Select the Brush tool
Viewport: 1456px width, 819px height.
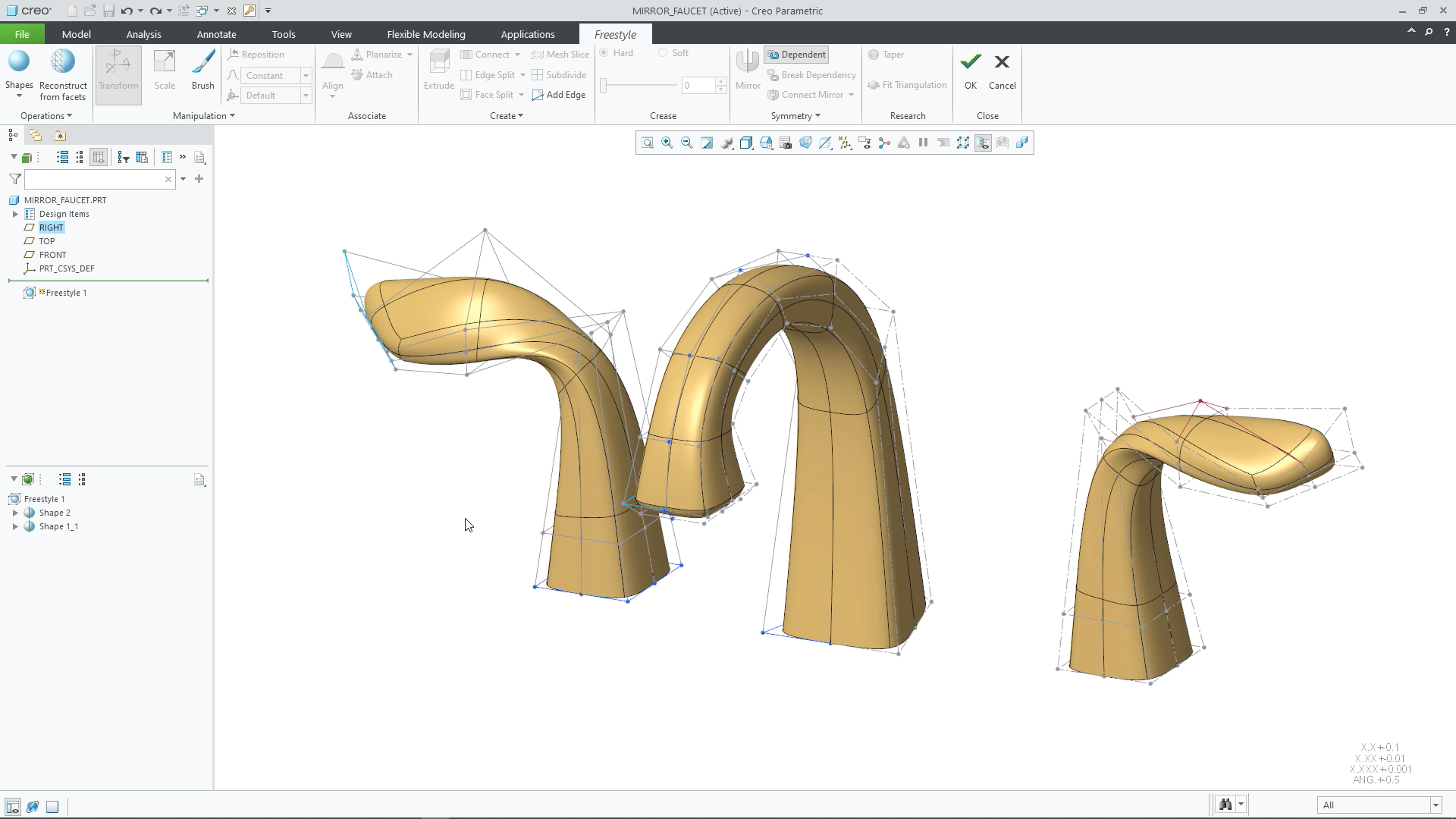pos(202,70)
